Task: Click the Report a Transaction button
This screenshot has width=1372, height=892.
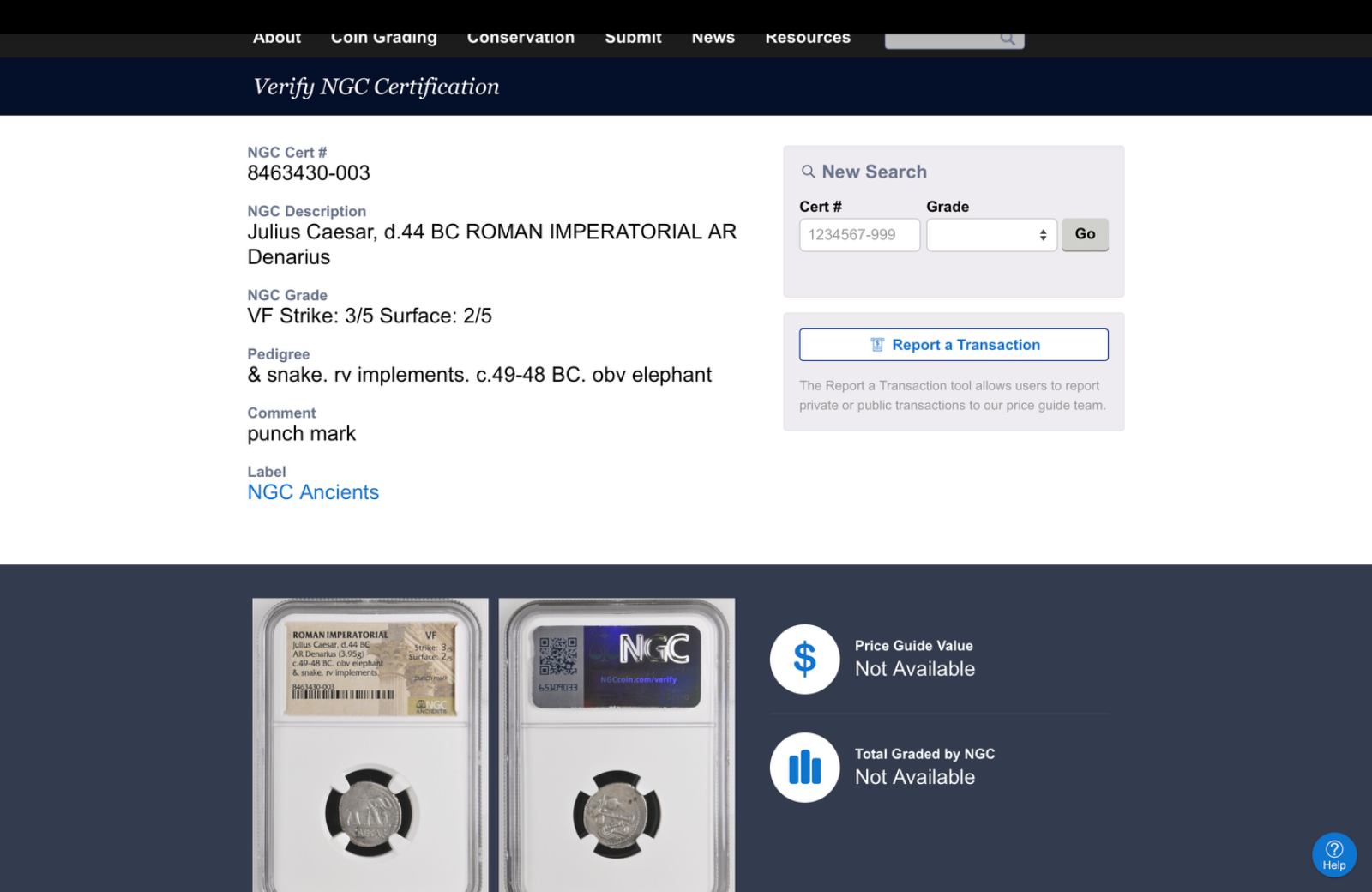Action: click(954, 345)
